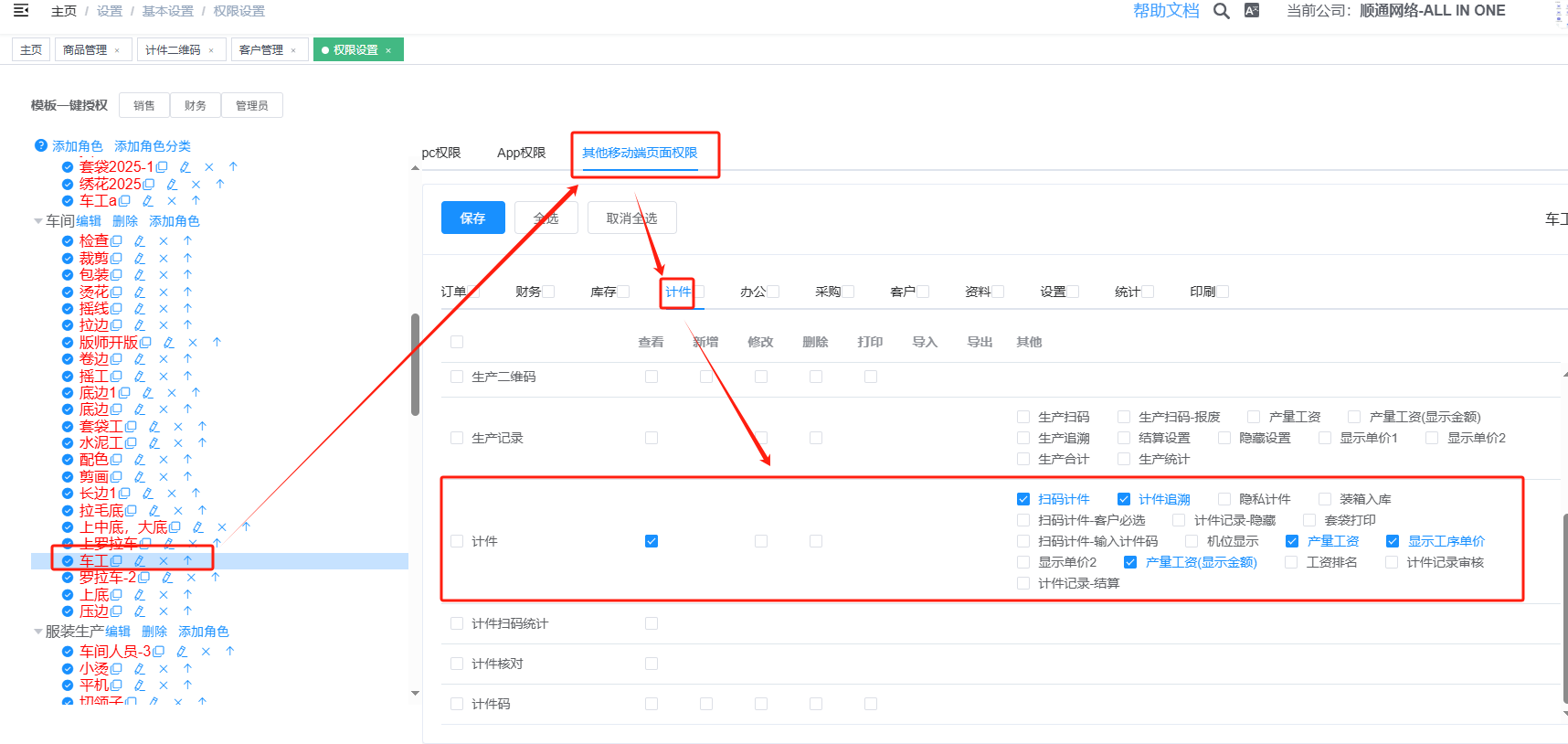This screenshot has width=1568, height=744.
Task: Collapse the sidebar with the hamburger icon
Action: (x=21, y=11)
